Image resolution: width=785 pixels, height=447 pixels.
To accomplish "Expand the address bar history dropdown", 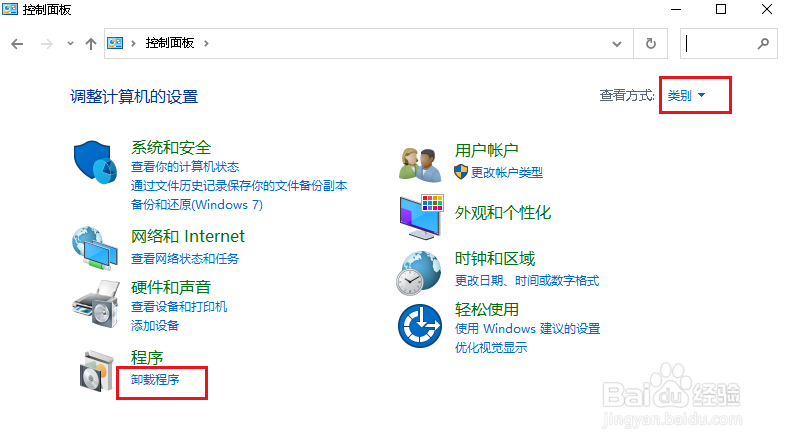I will (618, 44).
